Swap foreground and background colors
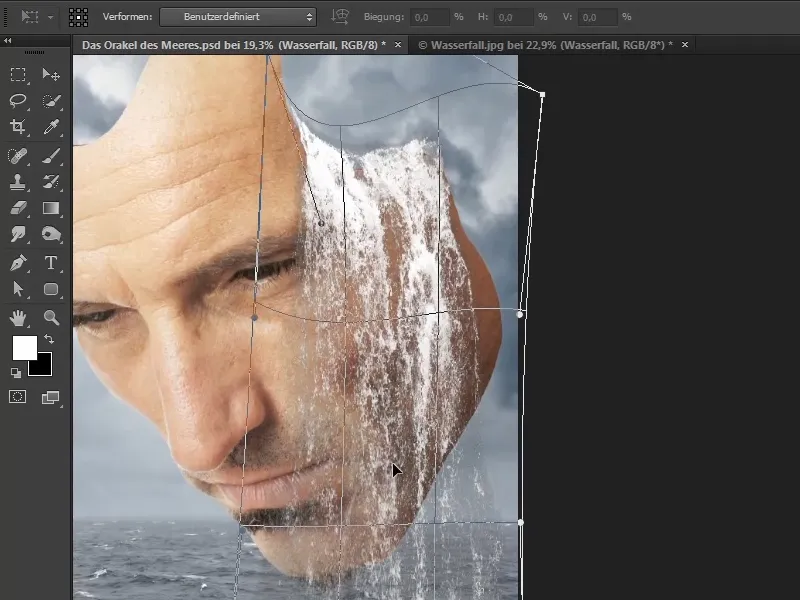This screenshot has height=600, width=800. (x=49, y=339)
